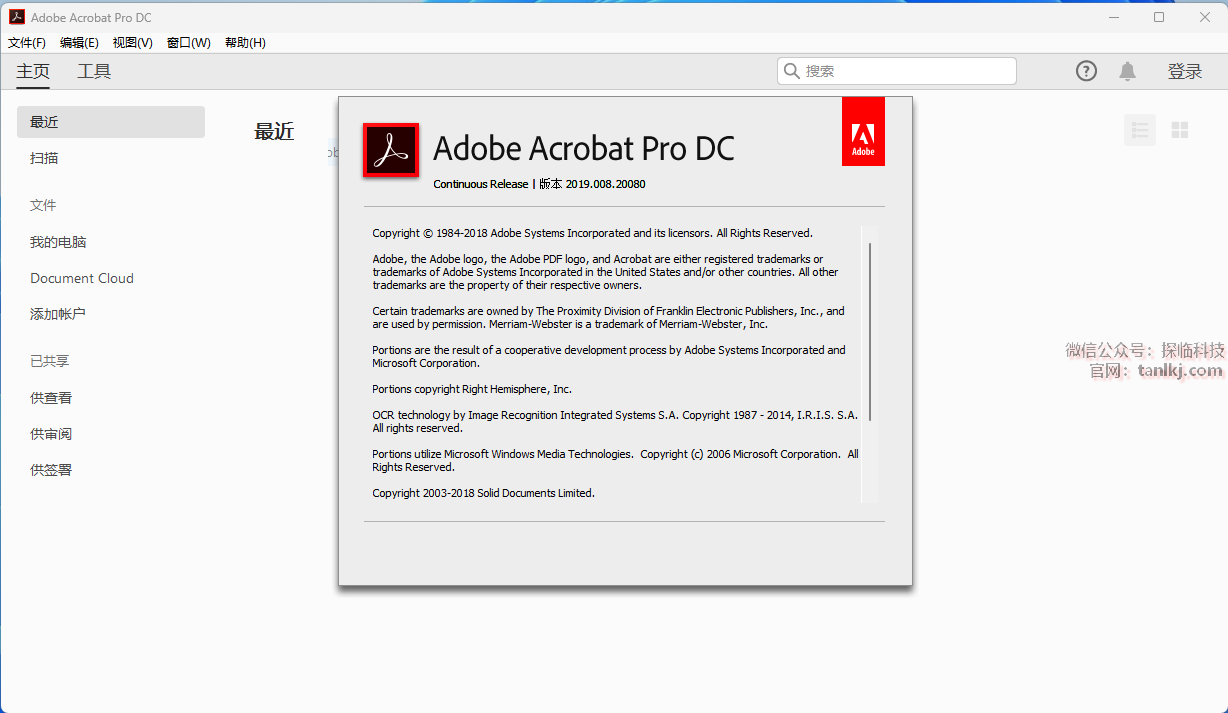Click 添加帐户 link in sidebar
This screenshot has width=1228, height=713.
click(58, 314)
